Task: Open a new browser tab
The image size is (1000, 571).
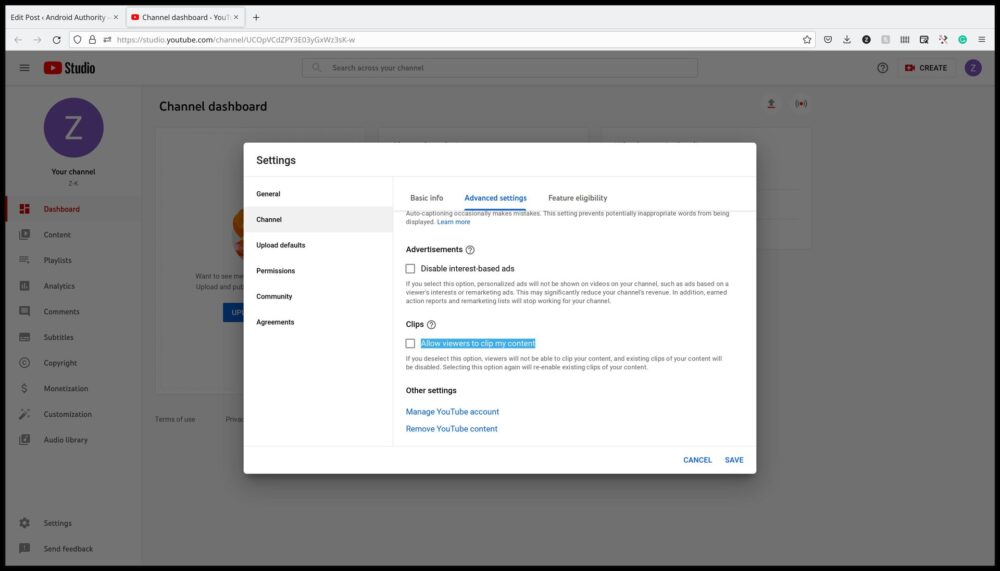Action: click(x=256, y=17)
